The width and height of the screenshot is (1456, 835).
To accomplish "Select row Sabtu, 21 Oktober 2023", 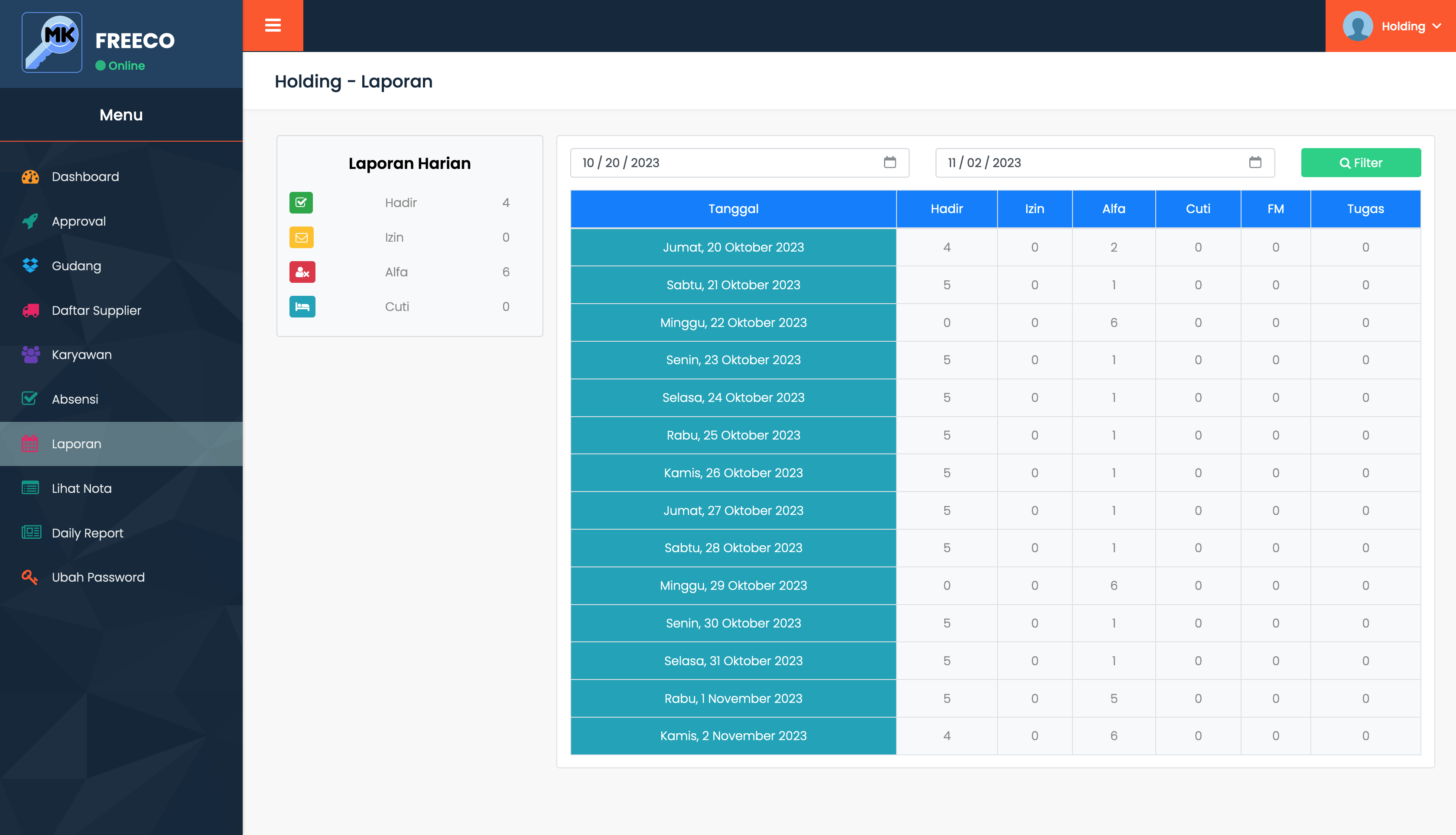I will coord(995,285).
